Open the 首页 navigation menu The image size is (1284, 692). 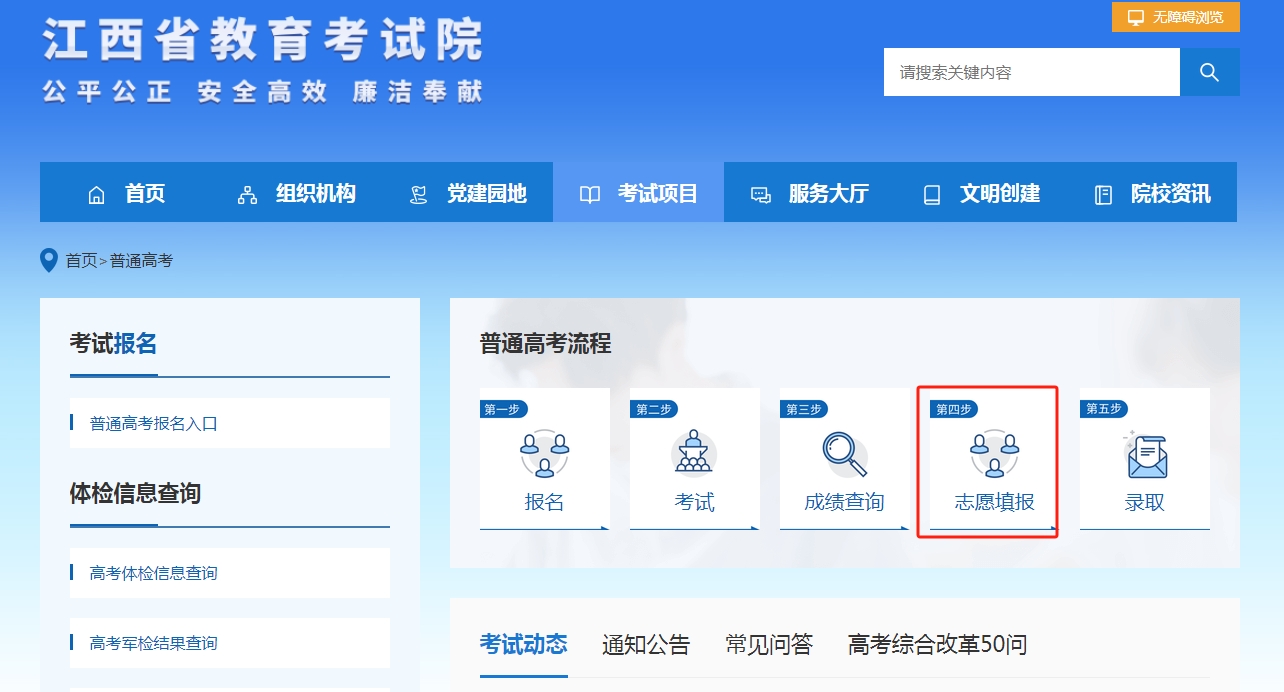125,192
